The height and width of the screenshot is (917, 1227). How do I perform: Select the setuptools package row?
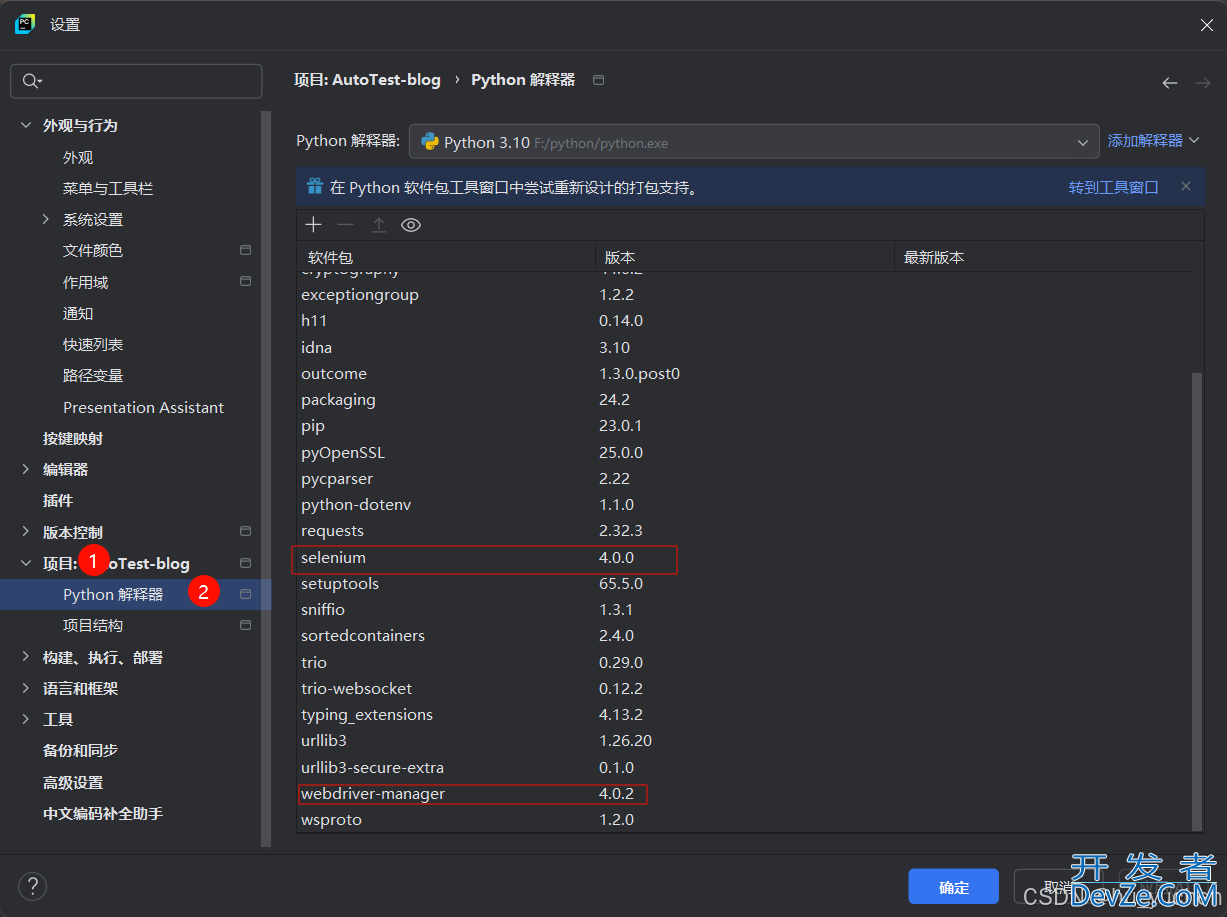tap(744, 583)
